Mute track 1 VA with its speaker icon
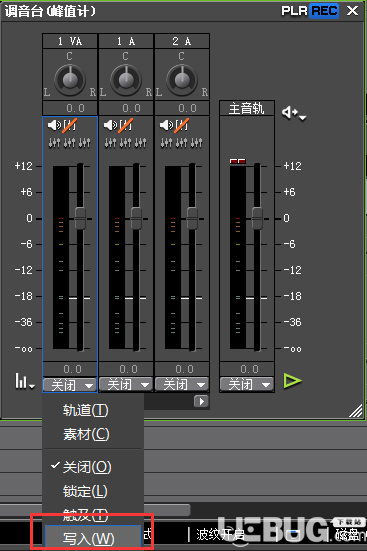Screen dimensions: 367x551 pyautogui.click(x=54, y=125)
